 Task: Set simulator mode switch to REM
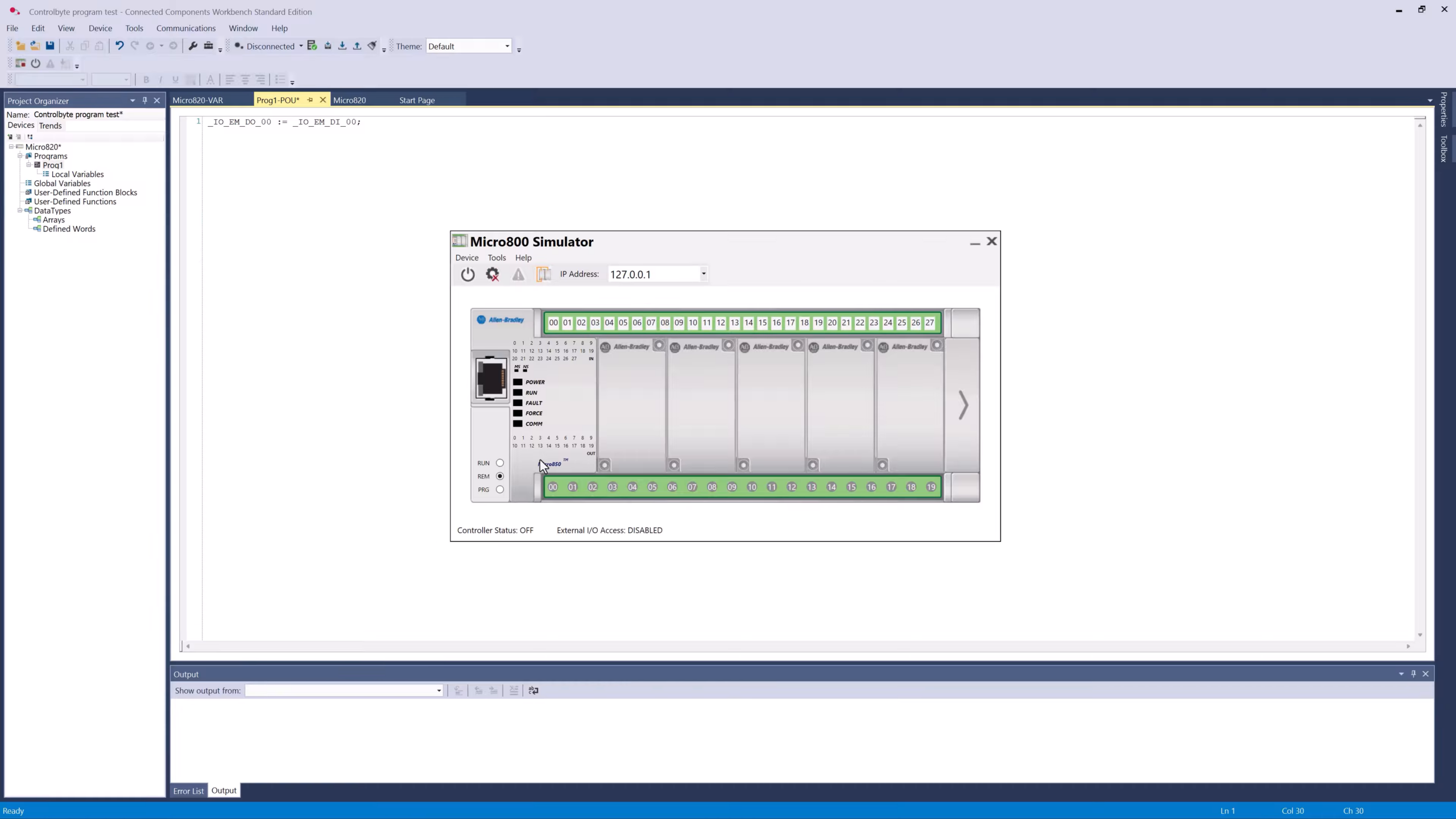[x=500, y=476]
